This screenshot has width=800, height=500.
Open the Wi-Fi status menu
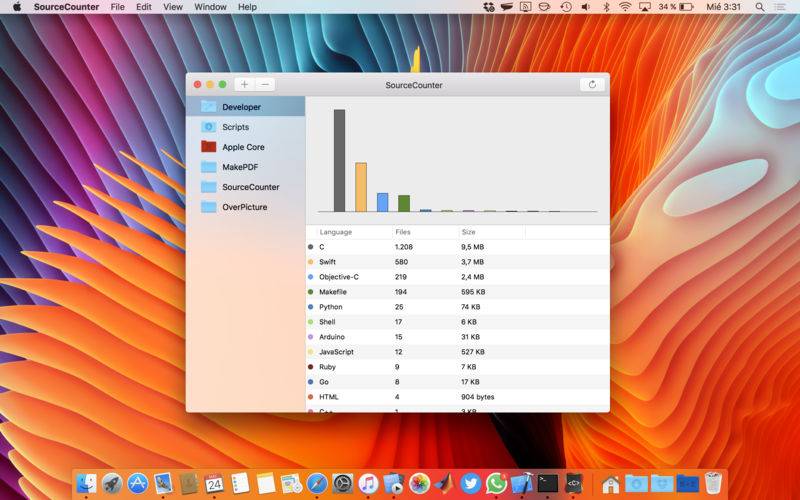625,7
